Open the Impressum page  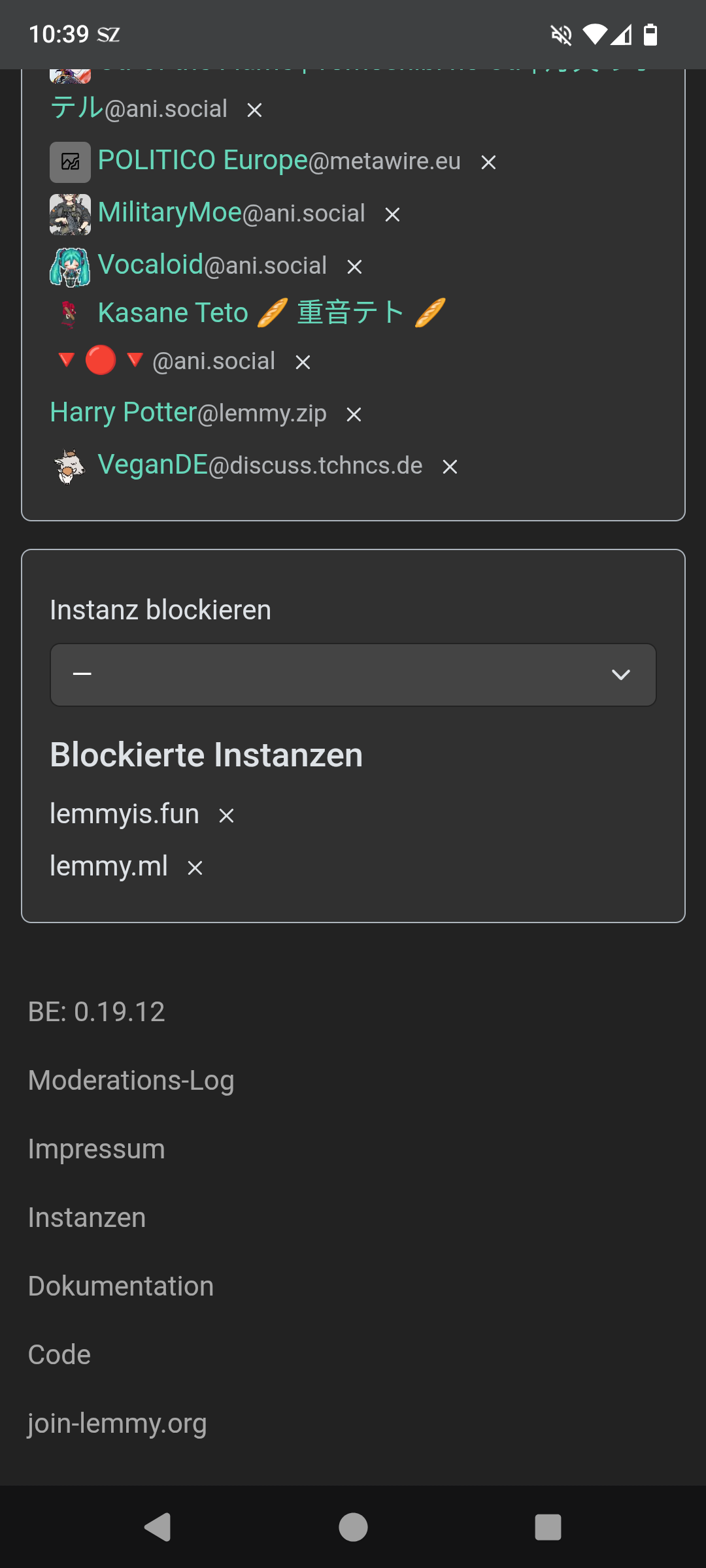97,1149
